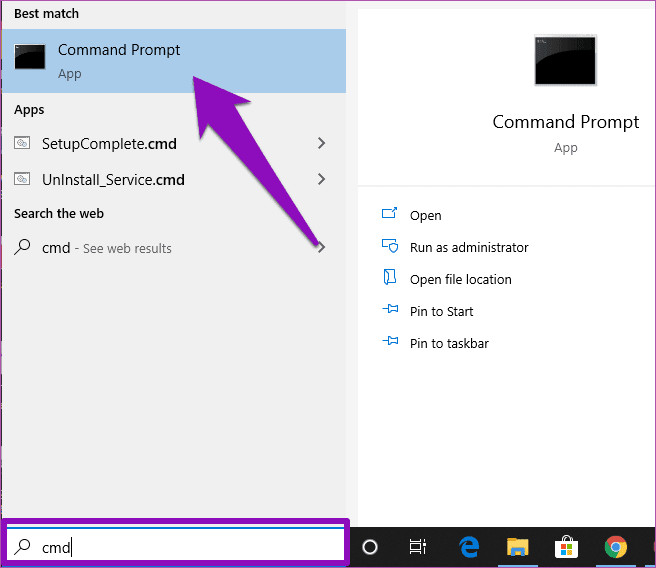Click the search magnifier icon in search box
This screenshot has width=656, height=568.
pyautogui.click(x=22, y=547)
